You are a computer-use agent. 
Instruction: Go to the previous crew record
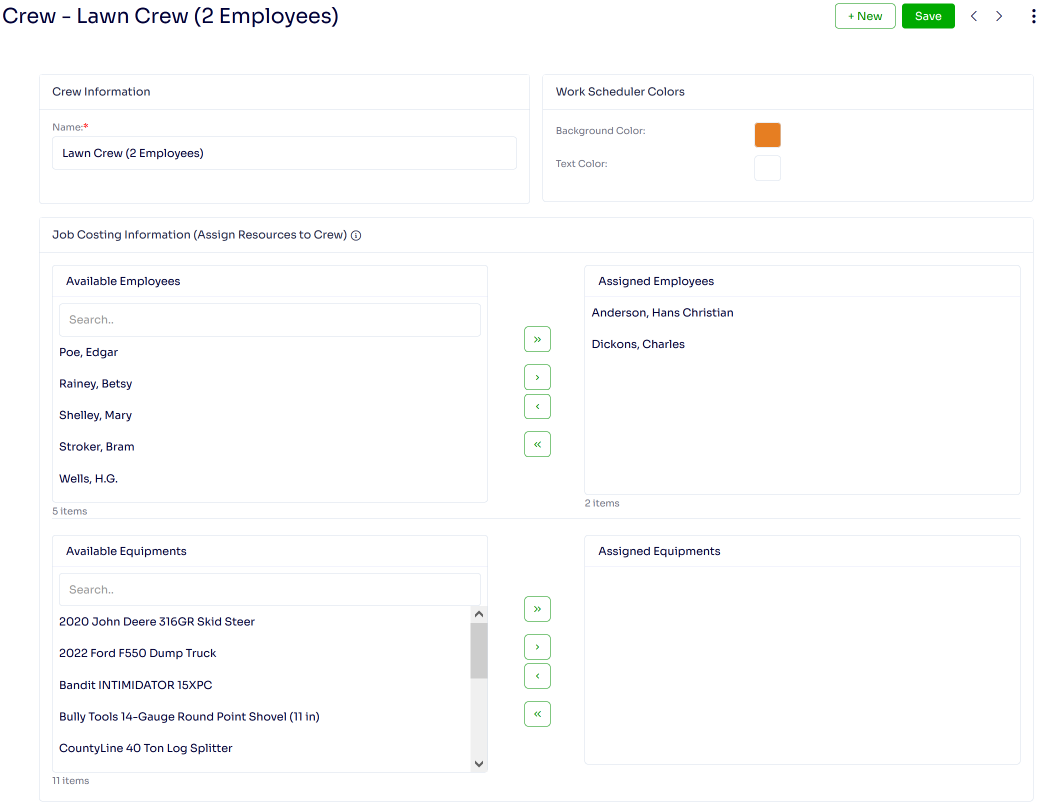[x=974, y=16]
